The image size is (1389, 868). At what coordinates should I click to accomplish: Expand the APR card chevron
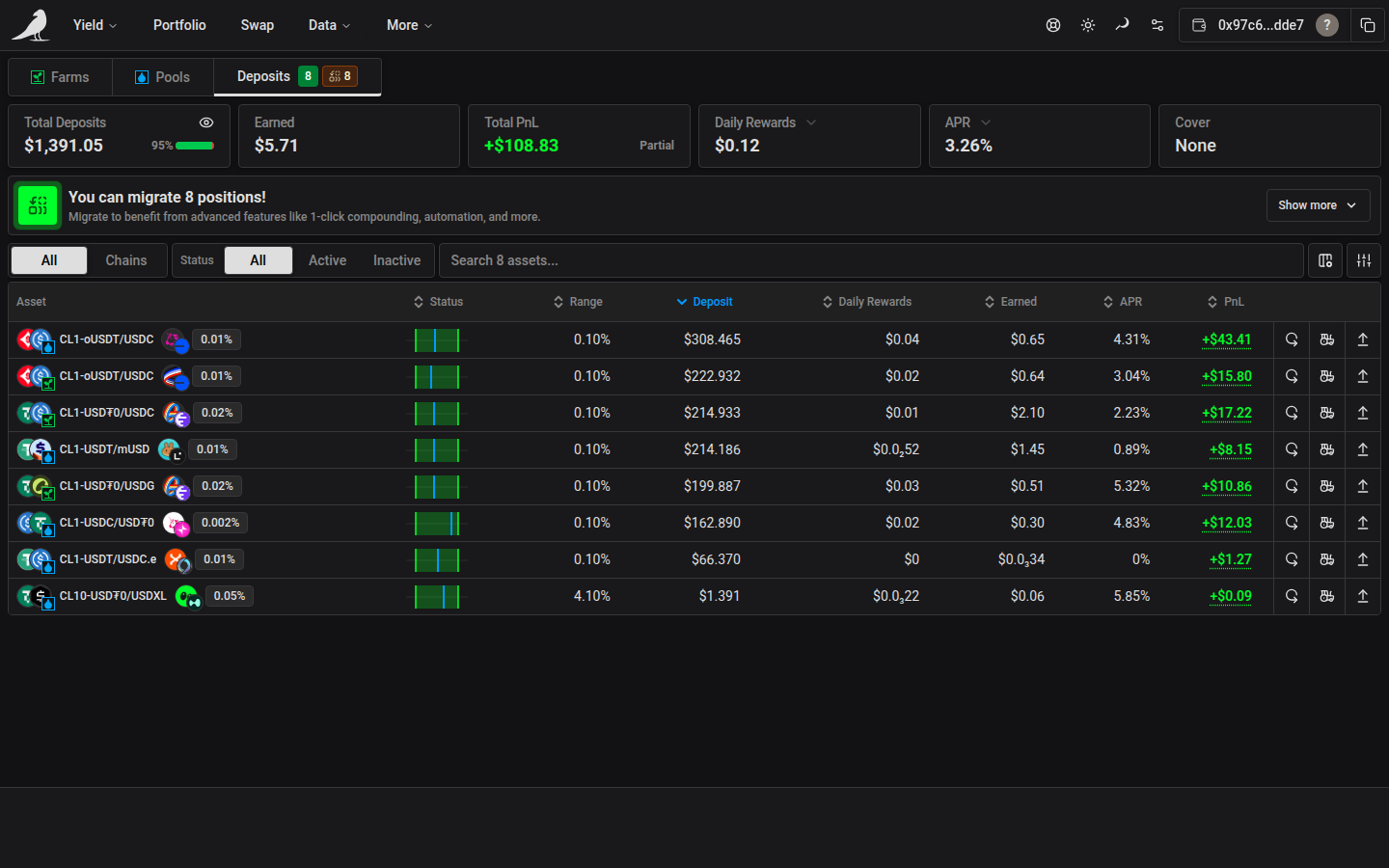coord(986,122)
